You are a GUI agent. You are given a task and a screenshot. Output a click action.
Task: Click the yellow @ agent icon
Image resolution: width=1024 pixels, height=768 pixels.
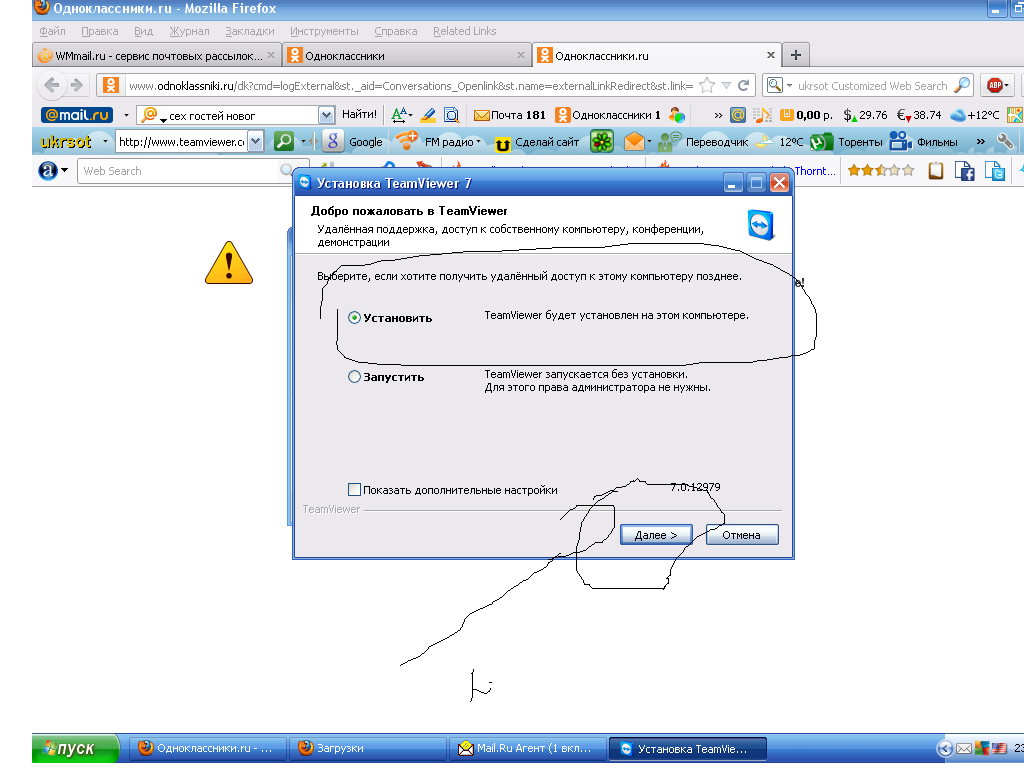(x=738, y=116)
